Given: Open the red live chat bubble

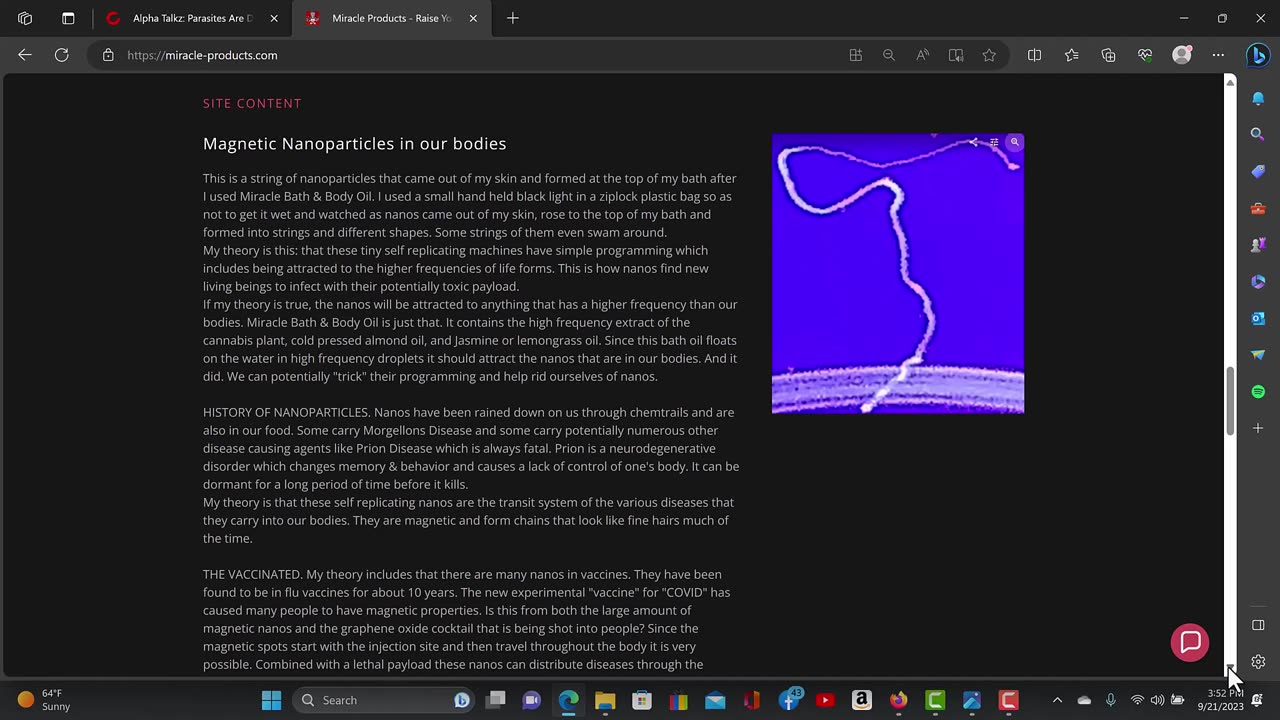Looking at the screenshot, I should click(1190, 642).
